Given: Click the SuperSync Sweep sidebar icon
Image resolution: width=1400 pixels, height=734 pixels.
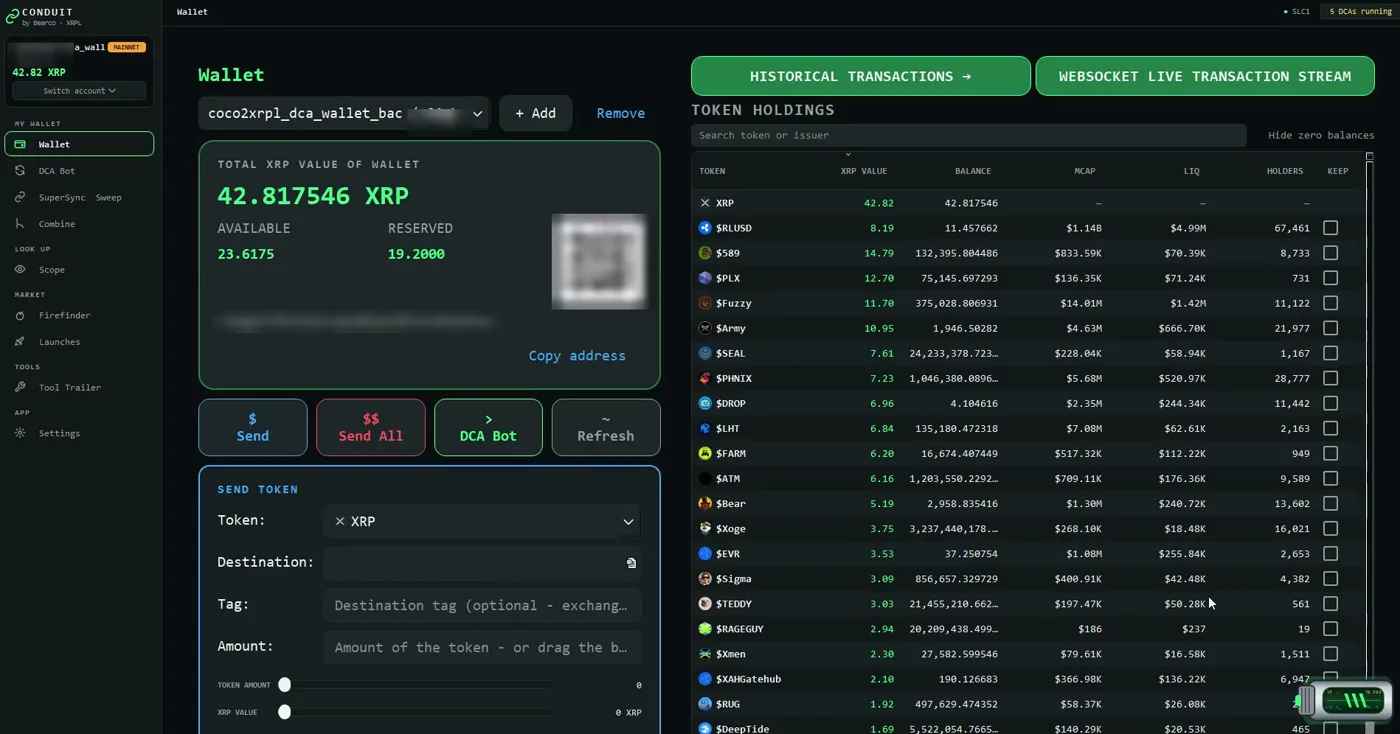Looking at the screenshot, I should click(x=20, y=197).
